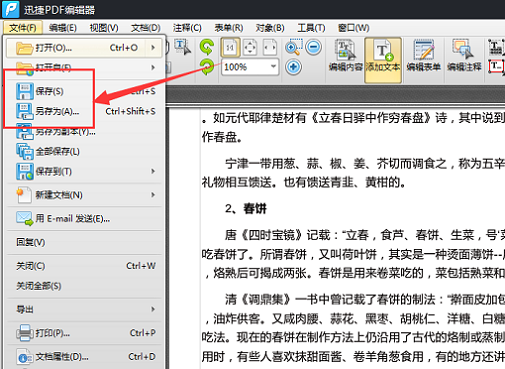Viewport: 505px width, 369px height.
Task: Open the 编辑(E) menu
Action: point(63,28)
